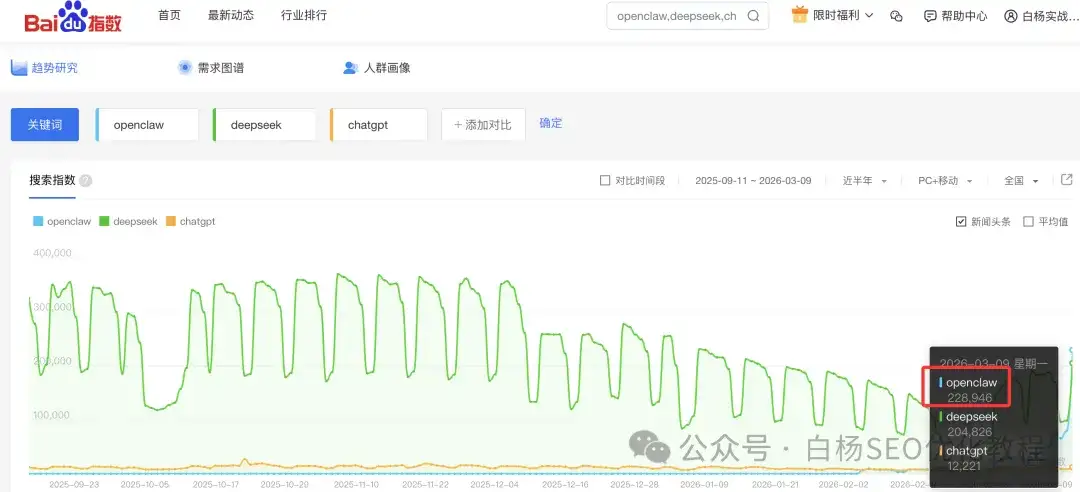This screenshot has width=1080, height=492.
Task: Click the gift box icon
Action: [x=799, y=14]
